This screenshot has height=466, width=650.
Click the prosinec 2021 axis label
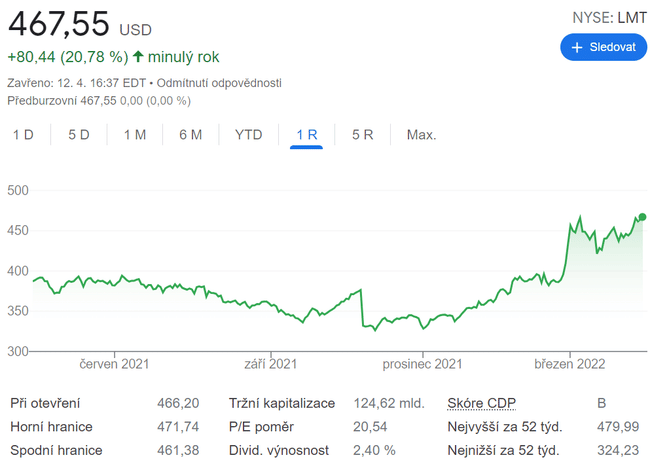(x=423, y=365)
